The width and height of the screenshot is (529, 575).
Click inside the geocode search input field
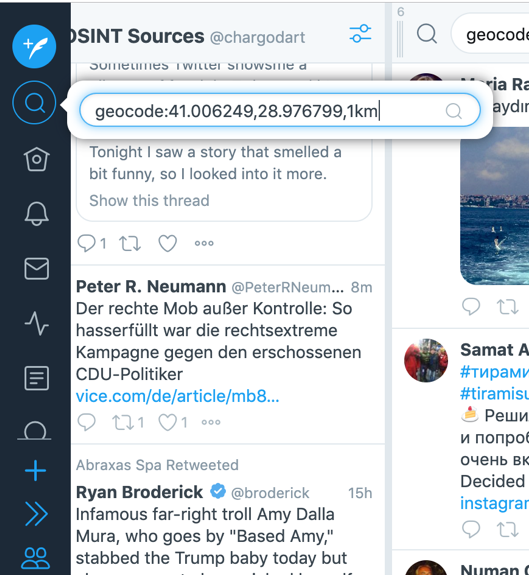click(280, 110)
